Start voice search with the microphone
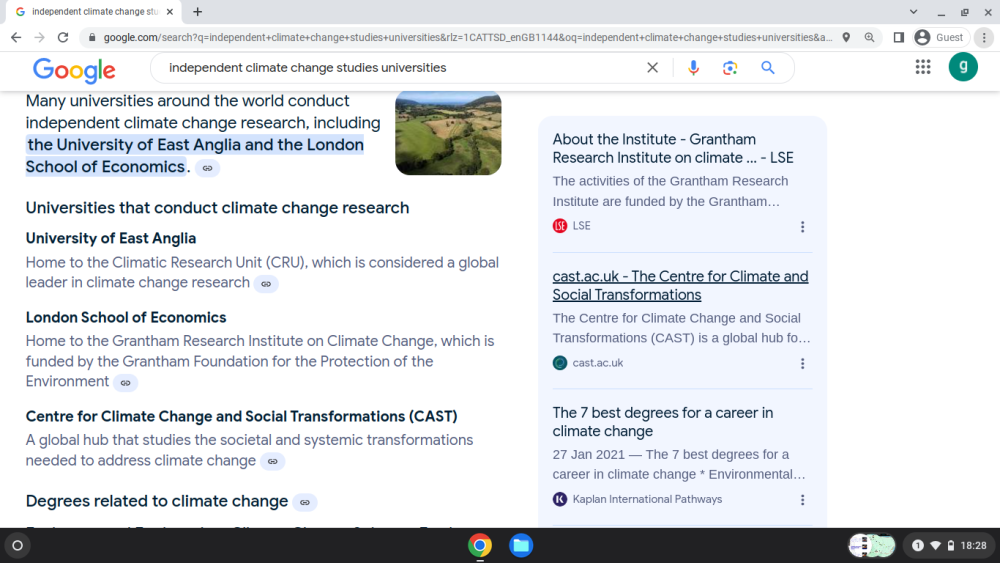The image size is (1000, 563). click(x=693, y=68)
